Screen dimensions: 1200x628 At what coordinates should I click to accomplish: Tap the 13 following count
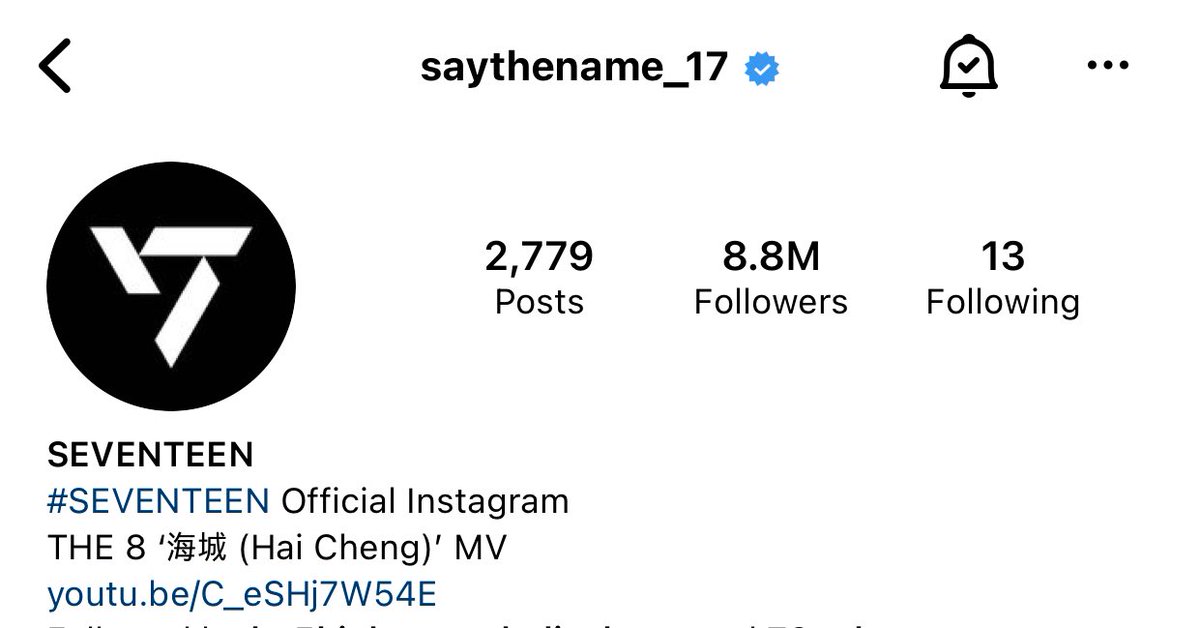pyautogui.click(x=1003, y=257)
